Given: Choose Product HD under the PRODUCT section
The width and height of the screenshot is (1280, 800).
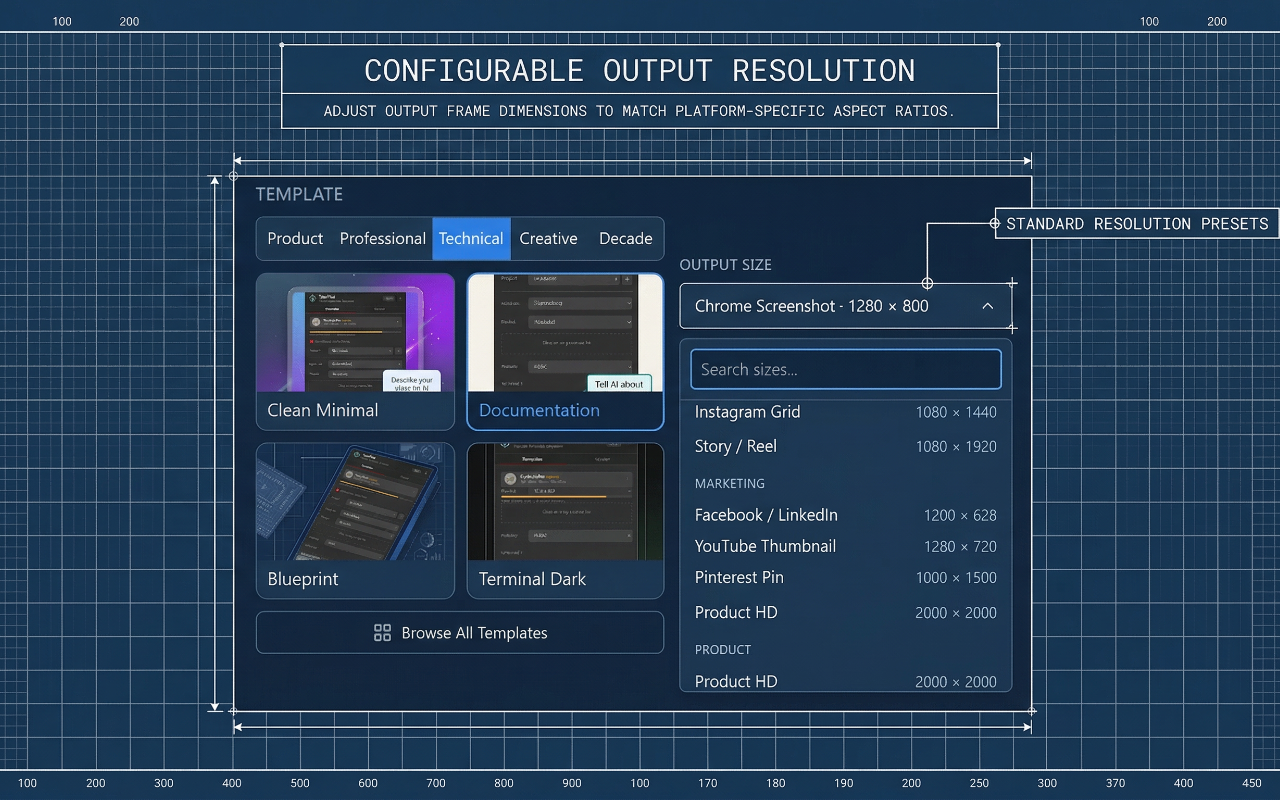Looking at the screenshot, I should 845,681.
